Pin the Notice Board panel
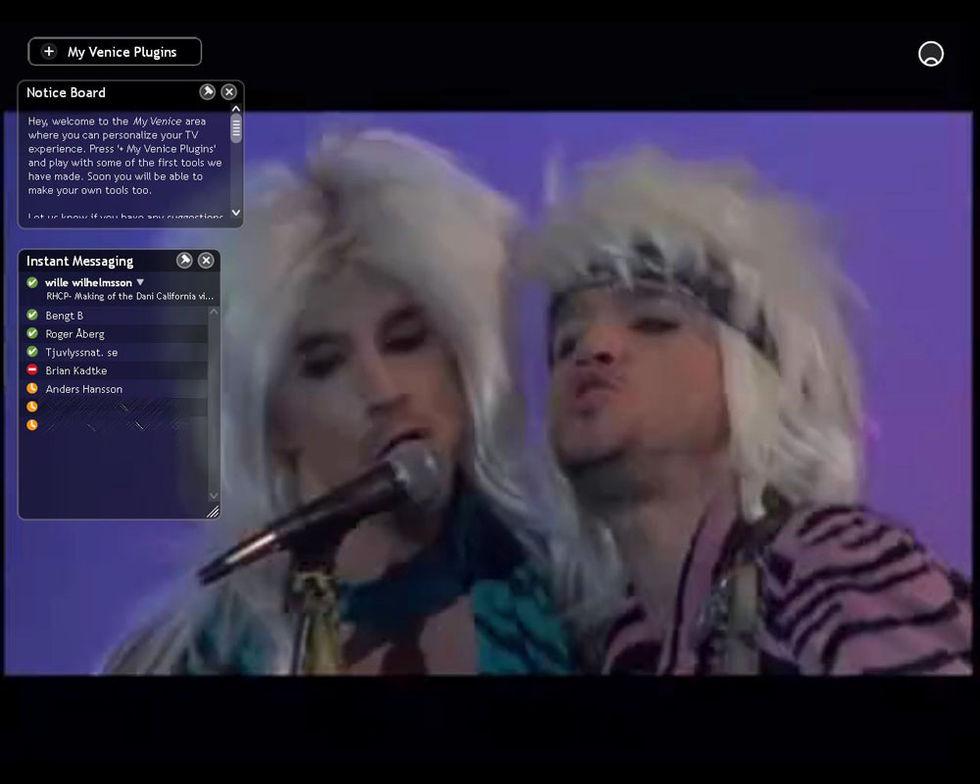980x784 pixels. [207, 92]
